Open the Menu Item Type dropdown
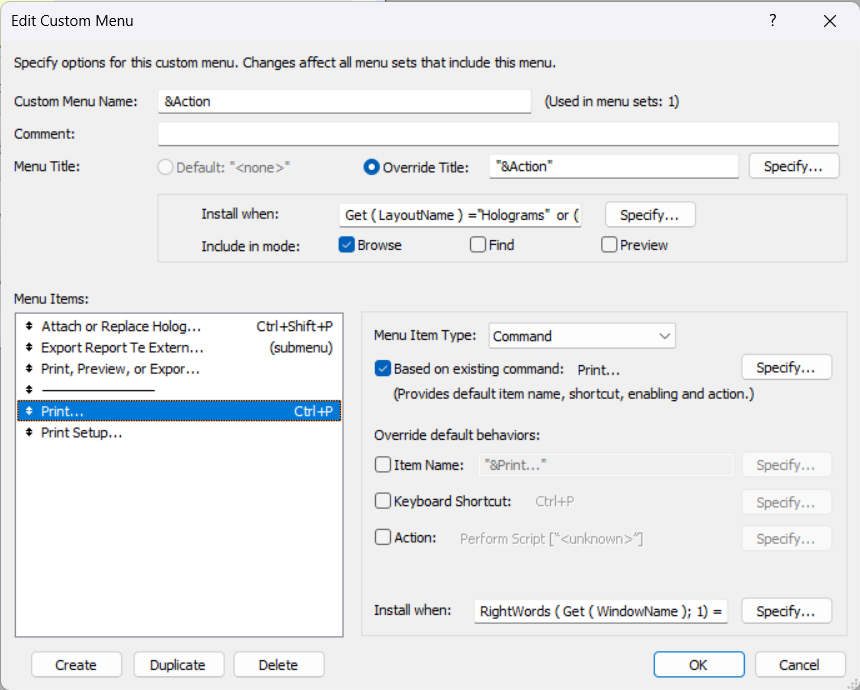Image resolution: width=860 pixels, height=690 pixels. point(582,336)
